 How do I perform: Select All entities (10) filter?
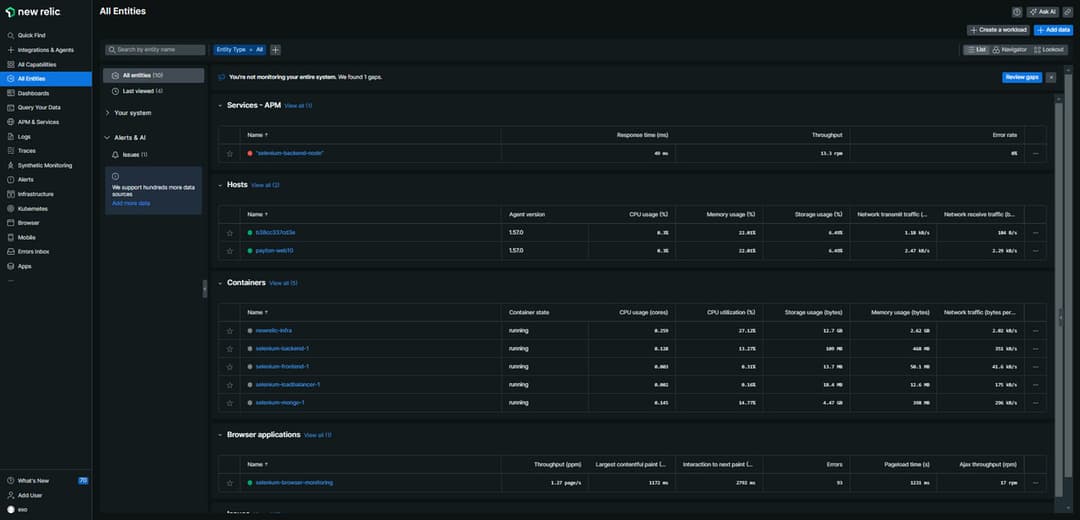pyautogui.click(x=154, y=75)
